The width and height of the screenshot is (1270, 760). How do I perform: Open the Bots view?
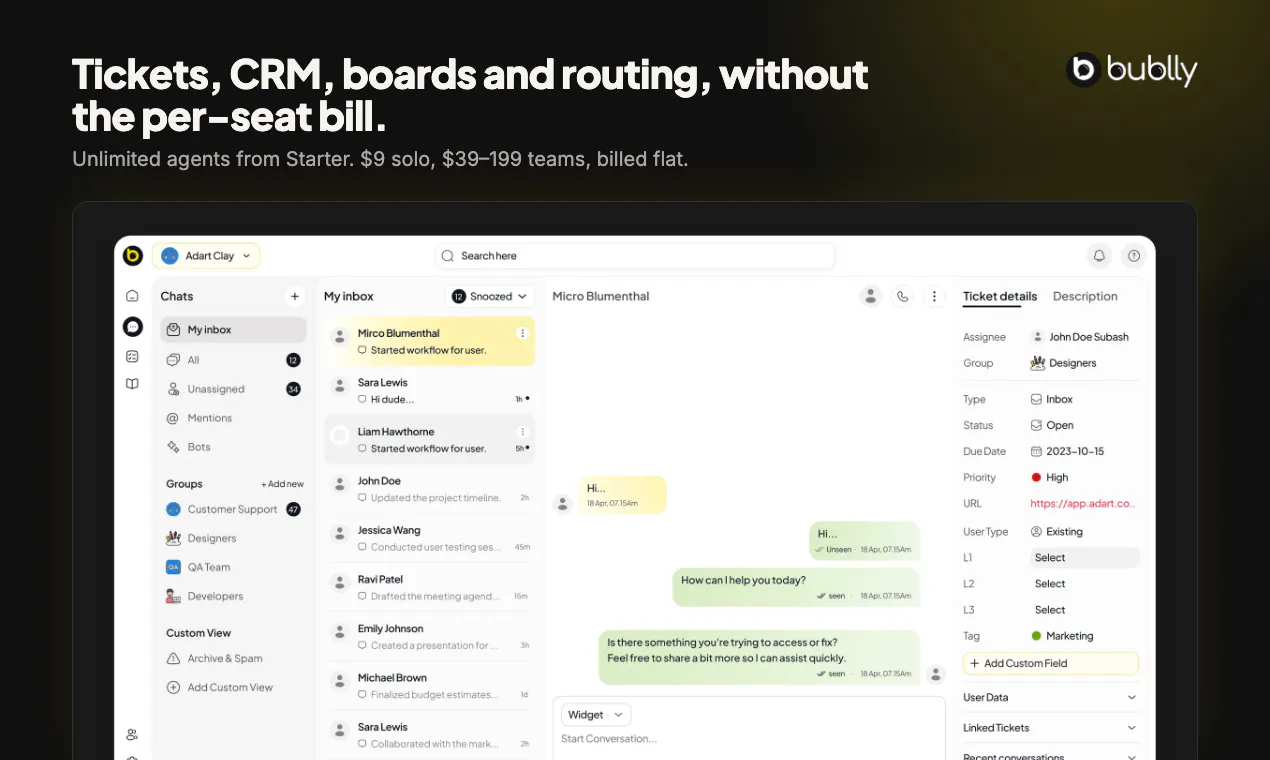pyautogui.click(x=233, y=447)
